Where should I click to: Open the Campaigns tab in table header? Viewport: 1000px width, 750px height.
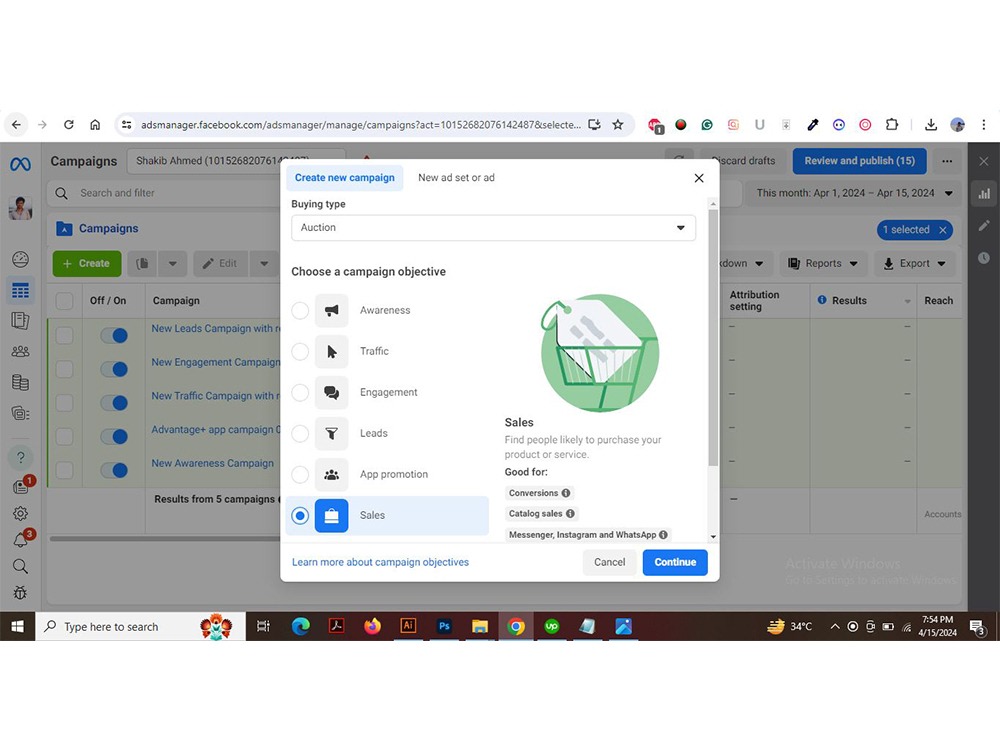[x=98, y=228]
